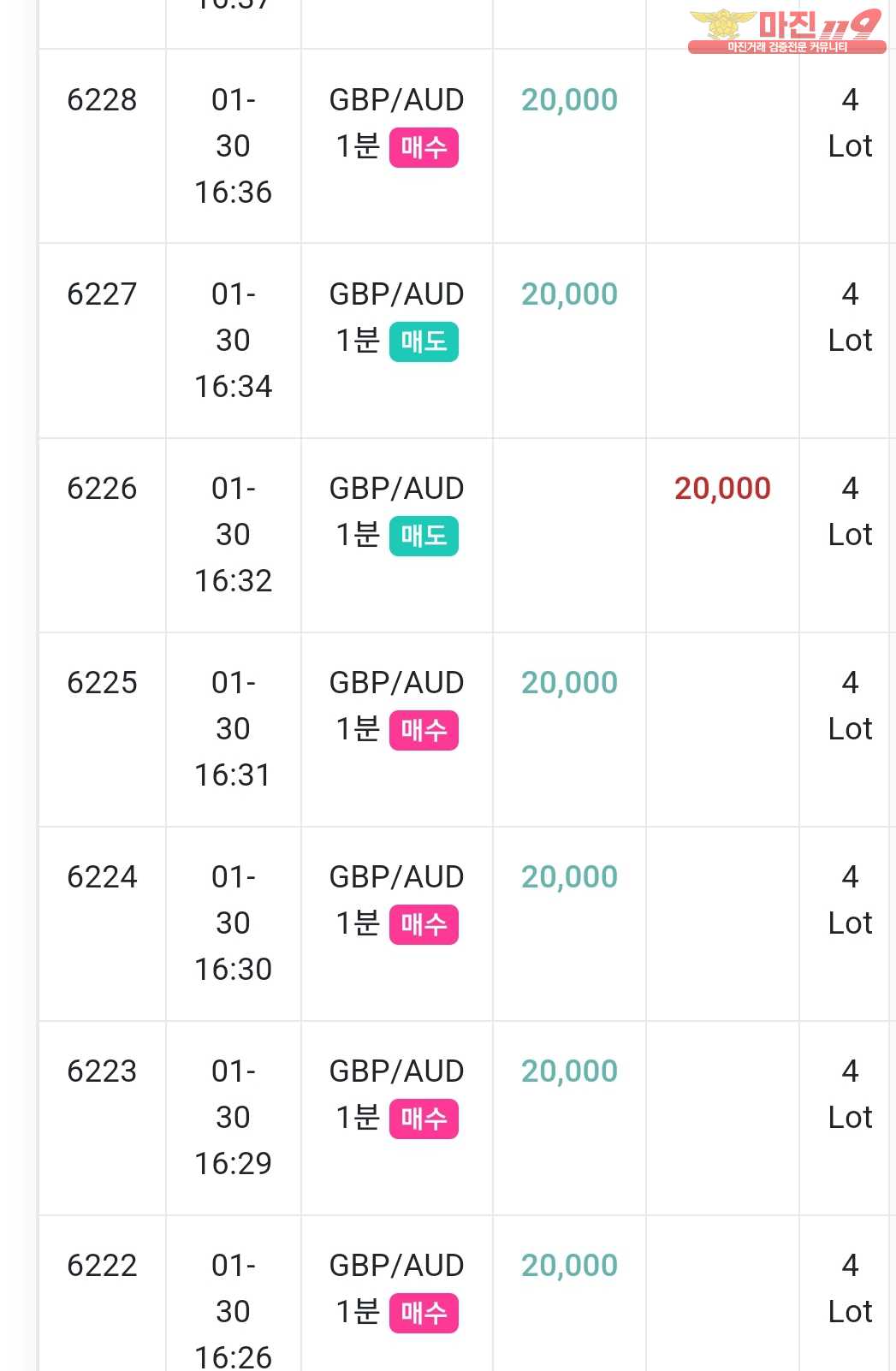Screen dimensions: 896x1371
Task: Click the teal 매도 badge in row 6226
Action: pos(424,536)
